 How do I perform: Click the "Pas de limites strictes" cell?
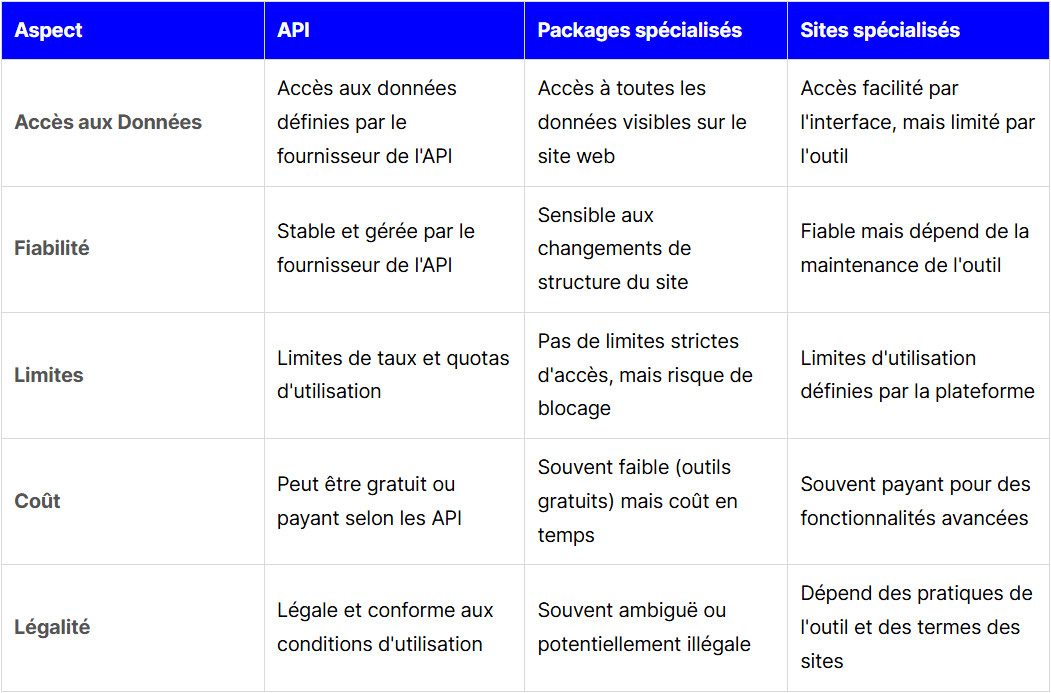click(645, 375)
